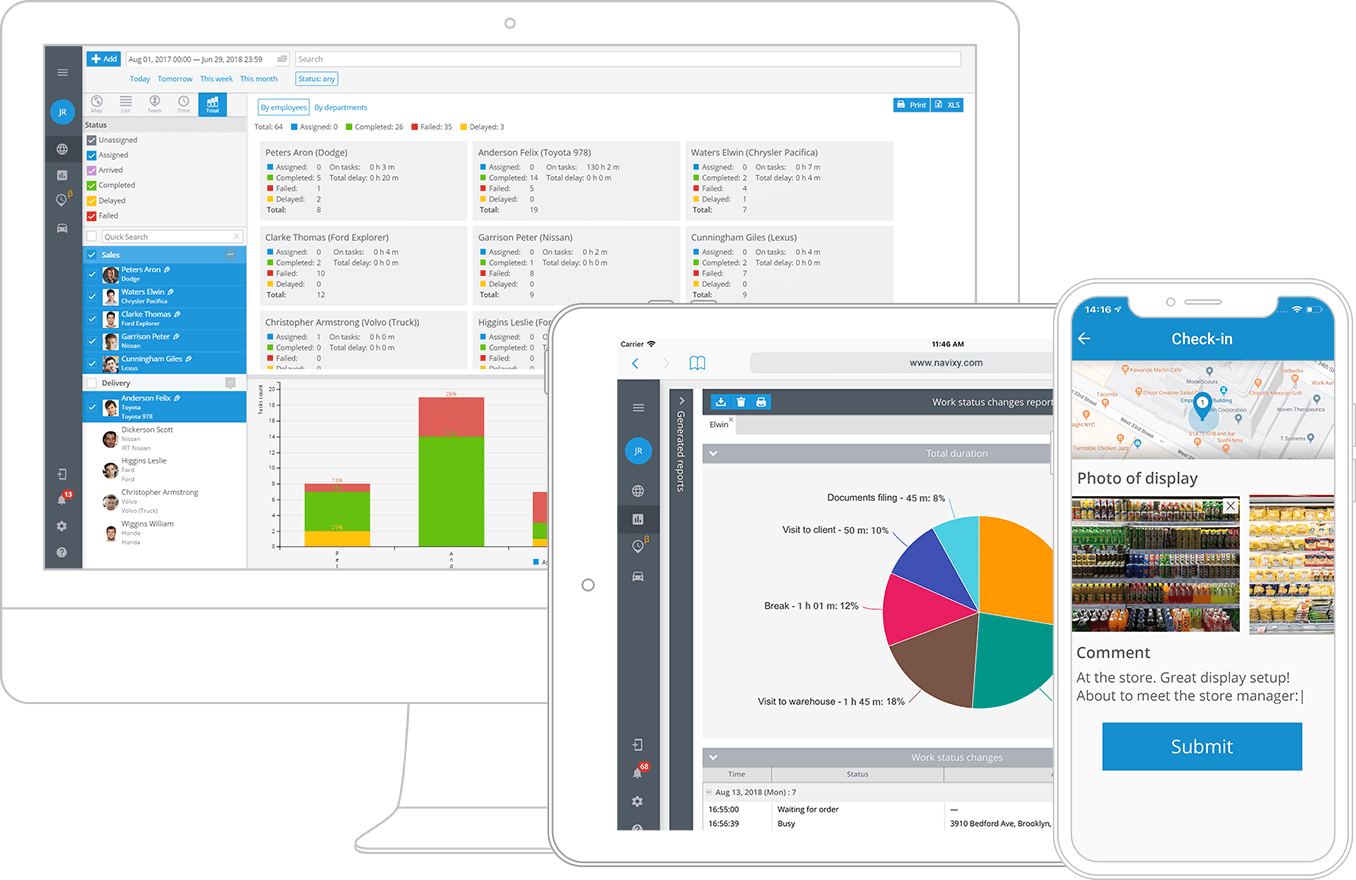This screenshot has height=880, width=1356.
Task: Open car icon in tablet sidebar
Action: coord(638,576)
